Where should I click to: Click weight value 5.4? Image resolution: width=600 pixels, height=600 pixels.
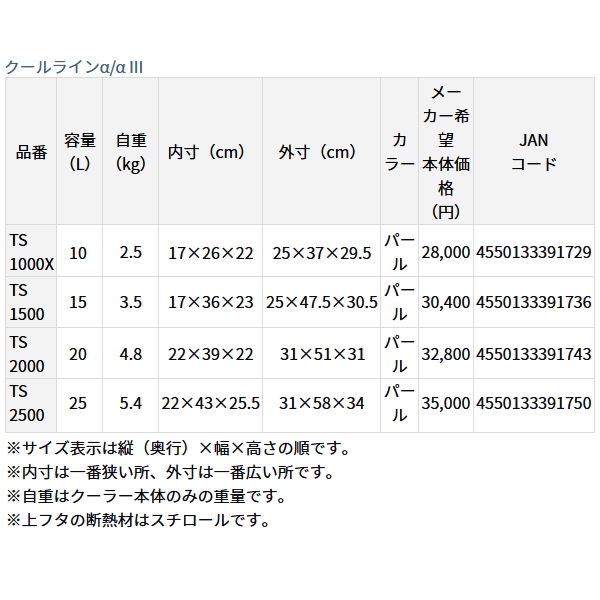[130, 403]
